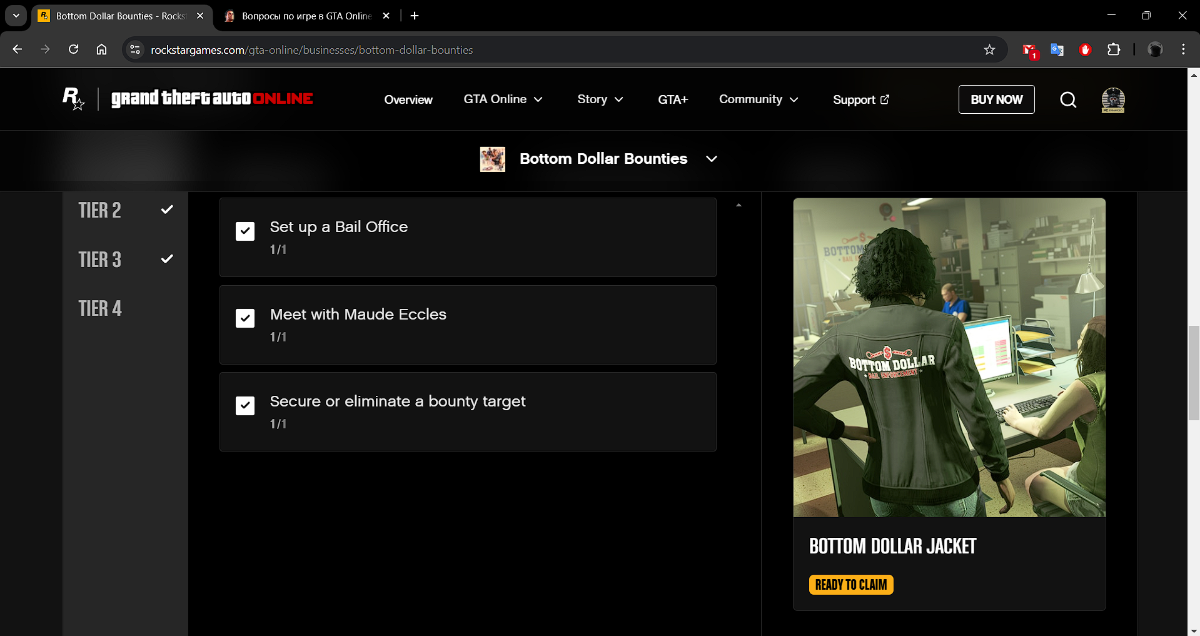Toggle the Set up a Bail Office checkbox
Viewport: 1200px width, 636px height.
tap(245, 232)
